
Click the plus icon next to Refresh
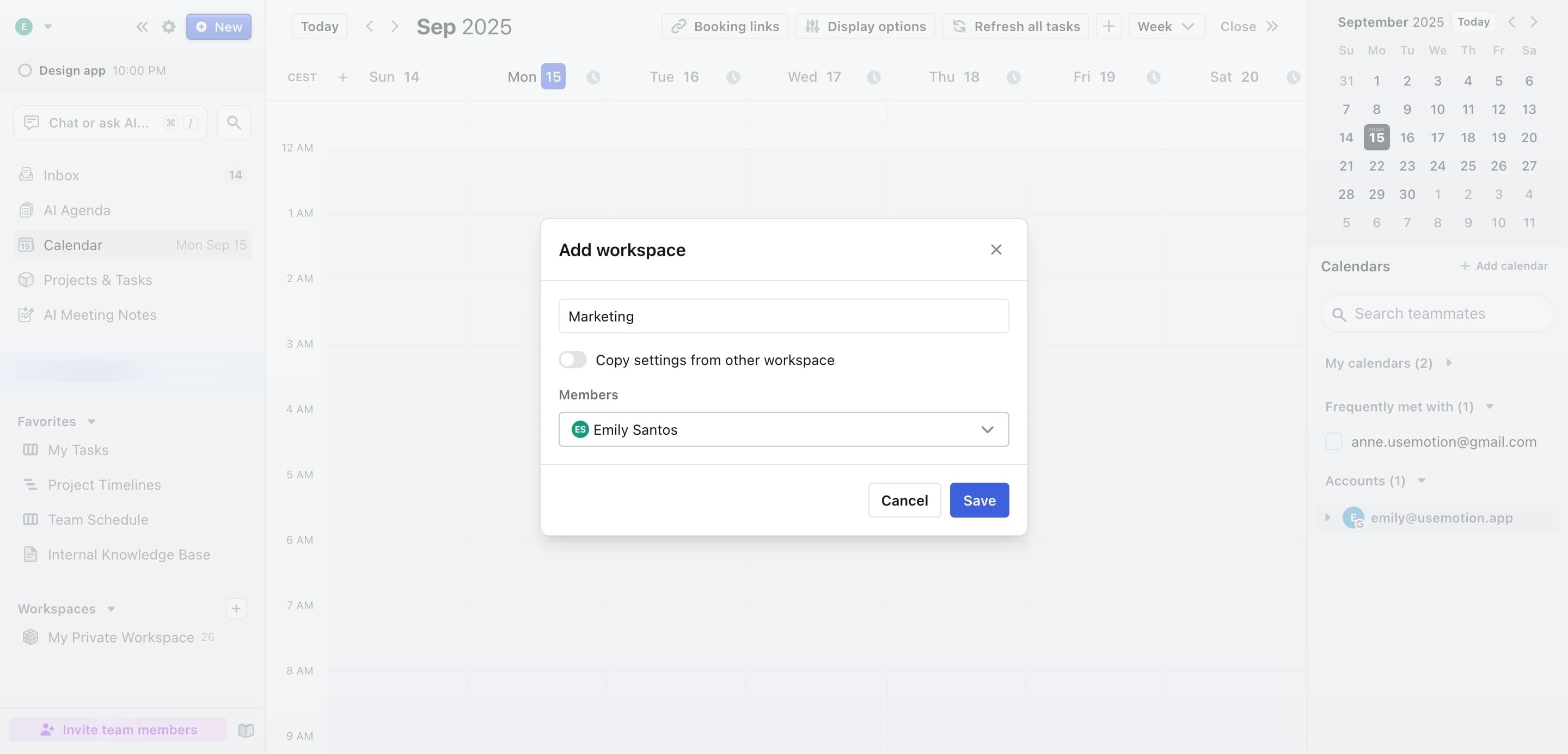(1109, 26)
